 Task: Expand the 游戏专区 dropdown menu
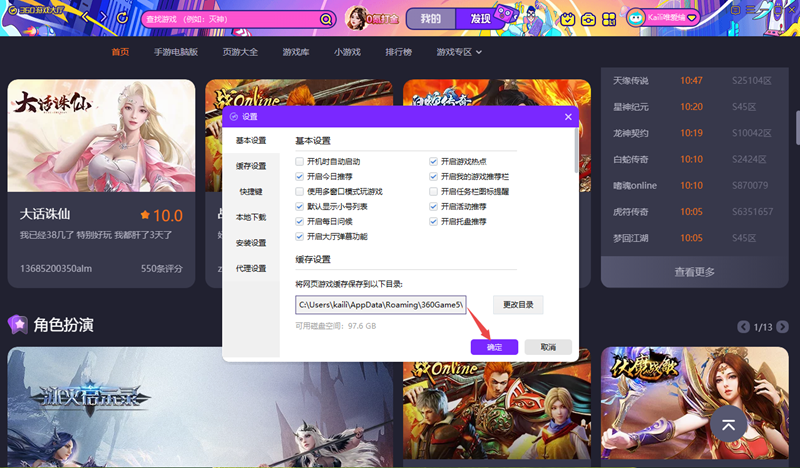459,52
